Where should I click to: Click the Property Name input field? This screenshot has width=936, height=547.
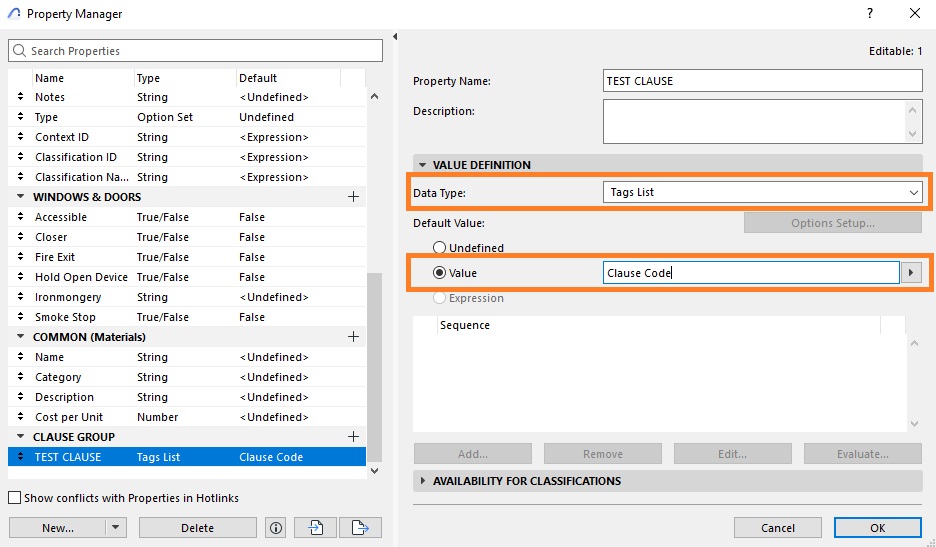pyautogui.click(x=762, y=81)
